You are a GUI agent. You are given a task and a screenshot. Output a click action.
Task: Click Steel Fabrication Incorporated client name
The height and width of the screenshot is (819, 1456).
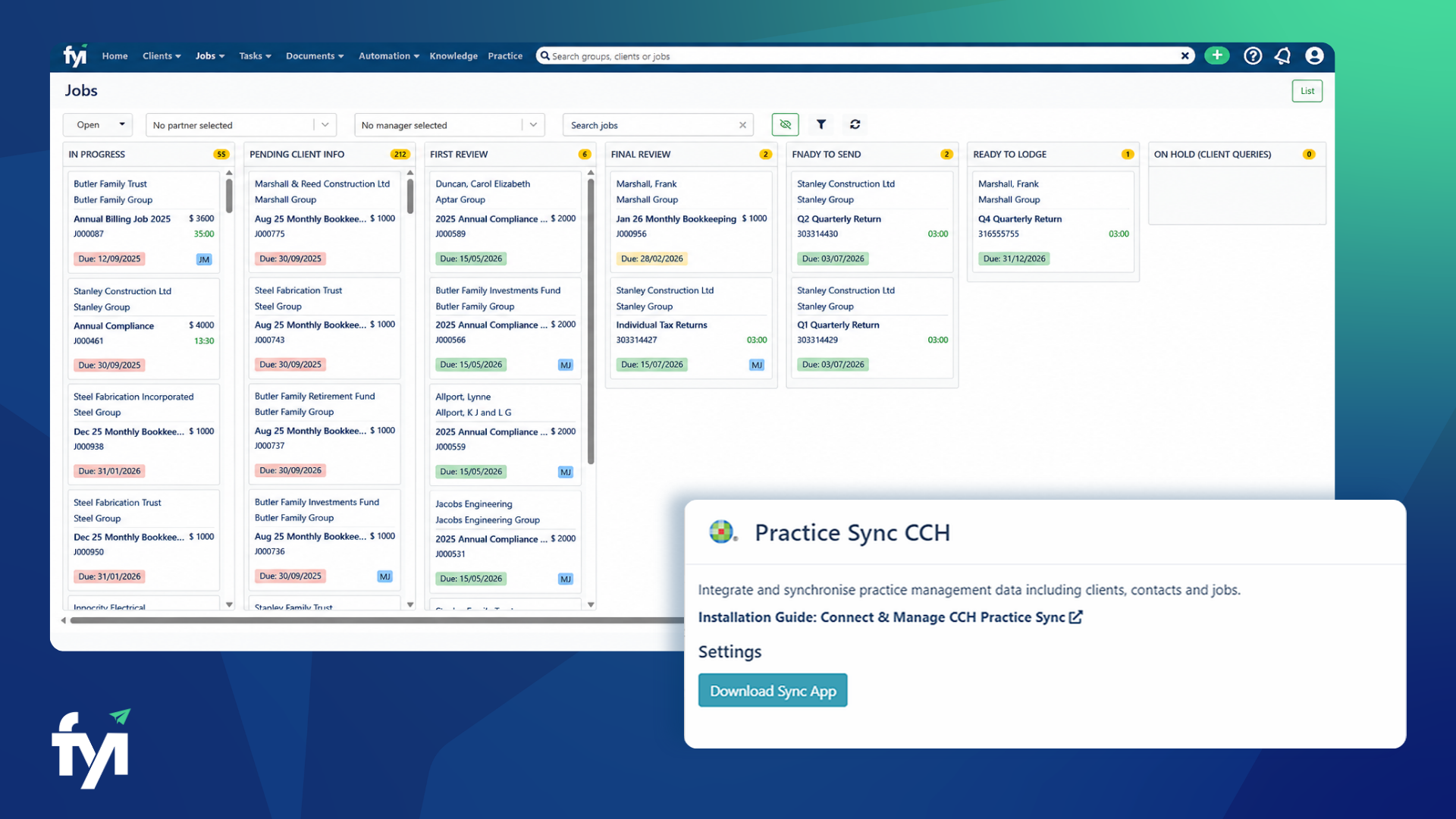(133, 397)
